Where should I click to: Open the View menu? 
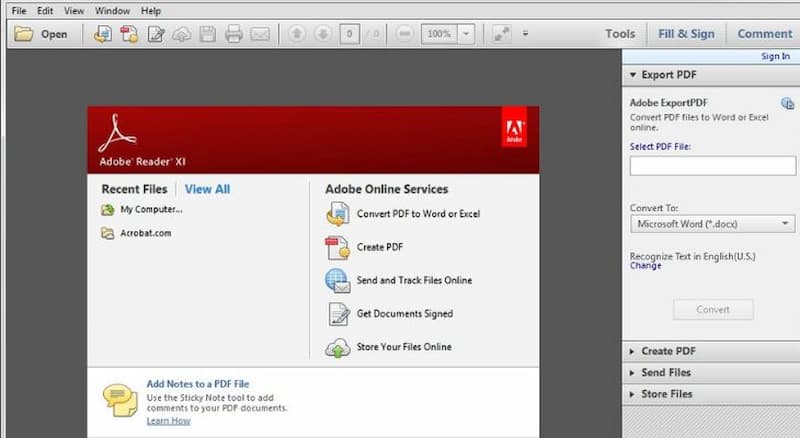[74, 11]
